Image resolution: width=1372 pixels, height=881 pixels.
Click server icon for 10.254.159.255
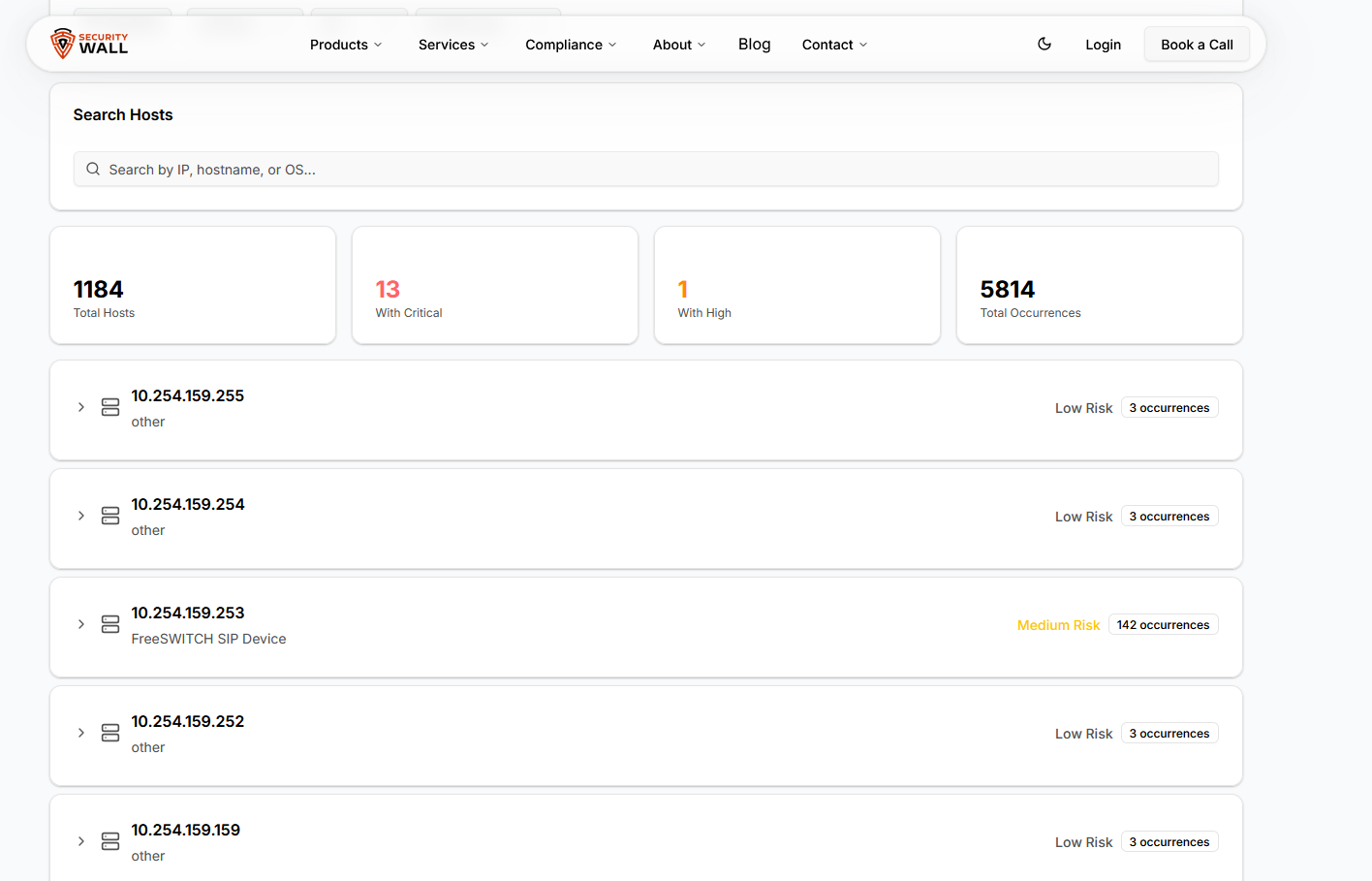coord(110,407)
